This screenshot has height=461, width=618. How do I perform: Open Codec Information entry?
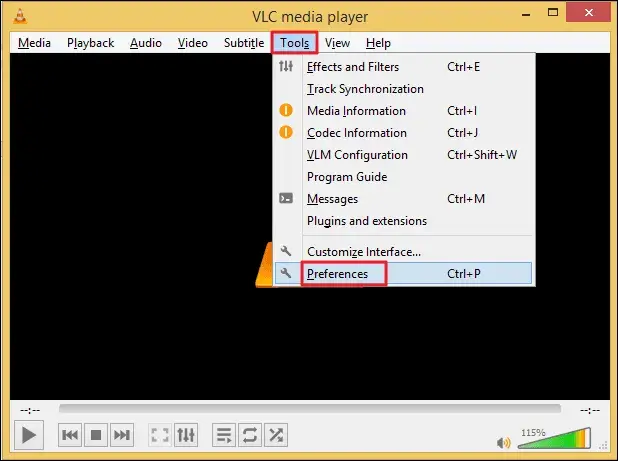point(403,133)
